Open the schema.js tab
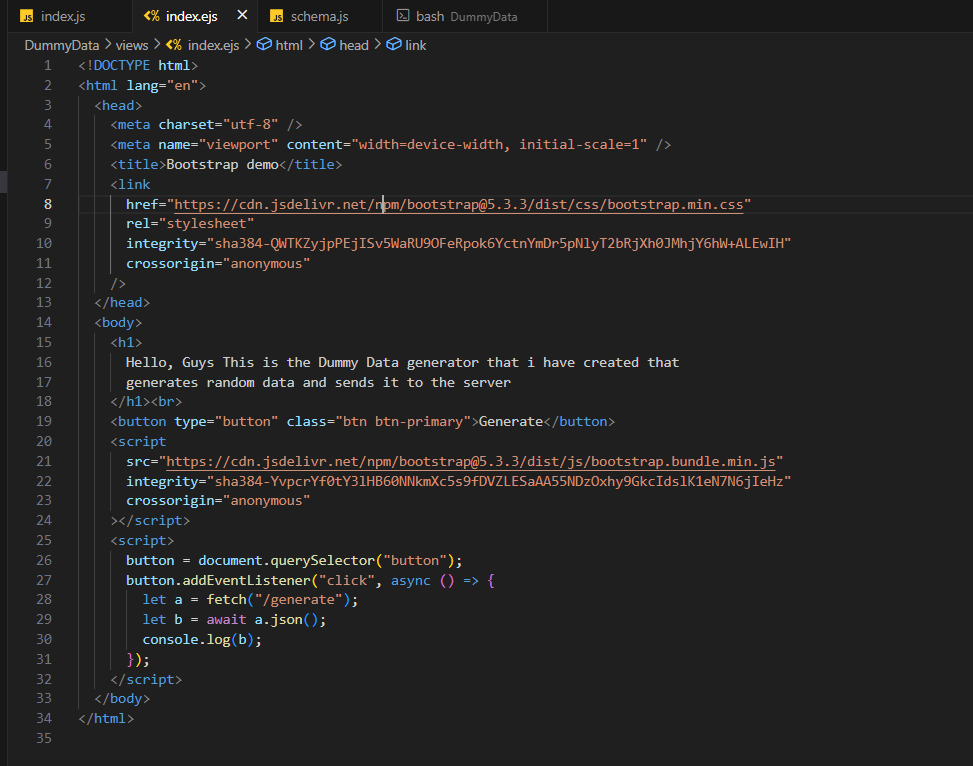The height and width of the screenshot is (766, 973). (x=320, y=16)
